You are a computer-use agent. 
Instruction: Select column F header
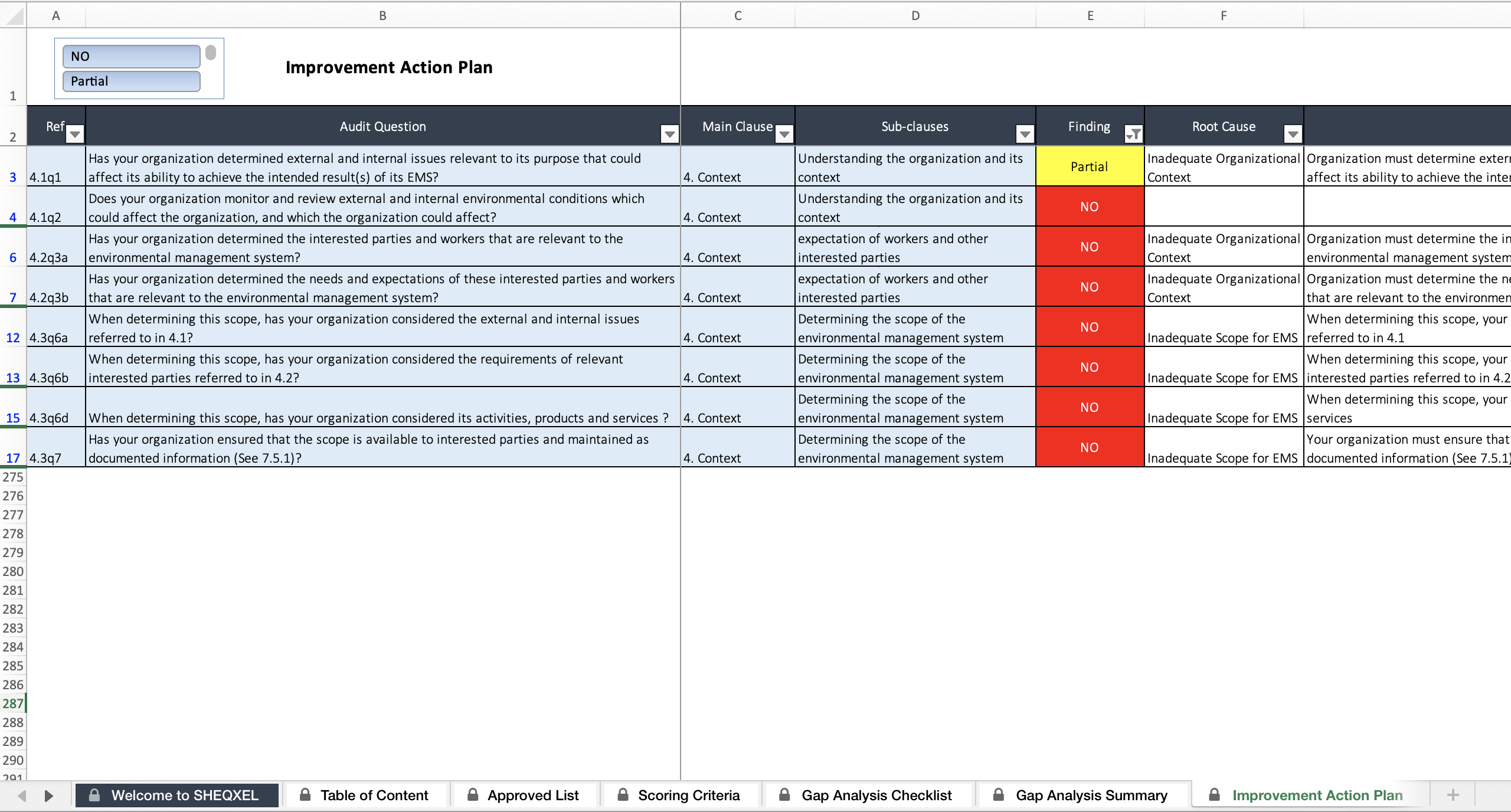click(1224, 15)
